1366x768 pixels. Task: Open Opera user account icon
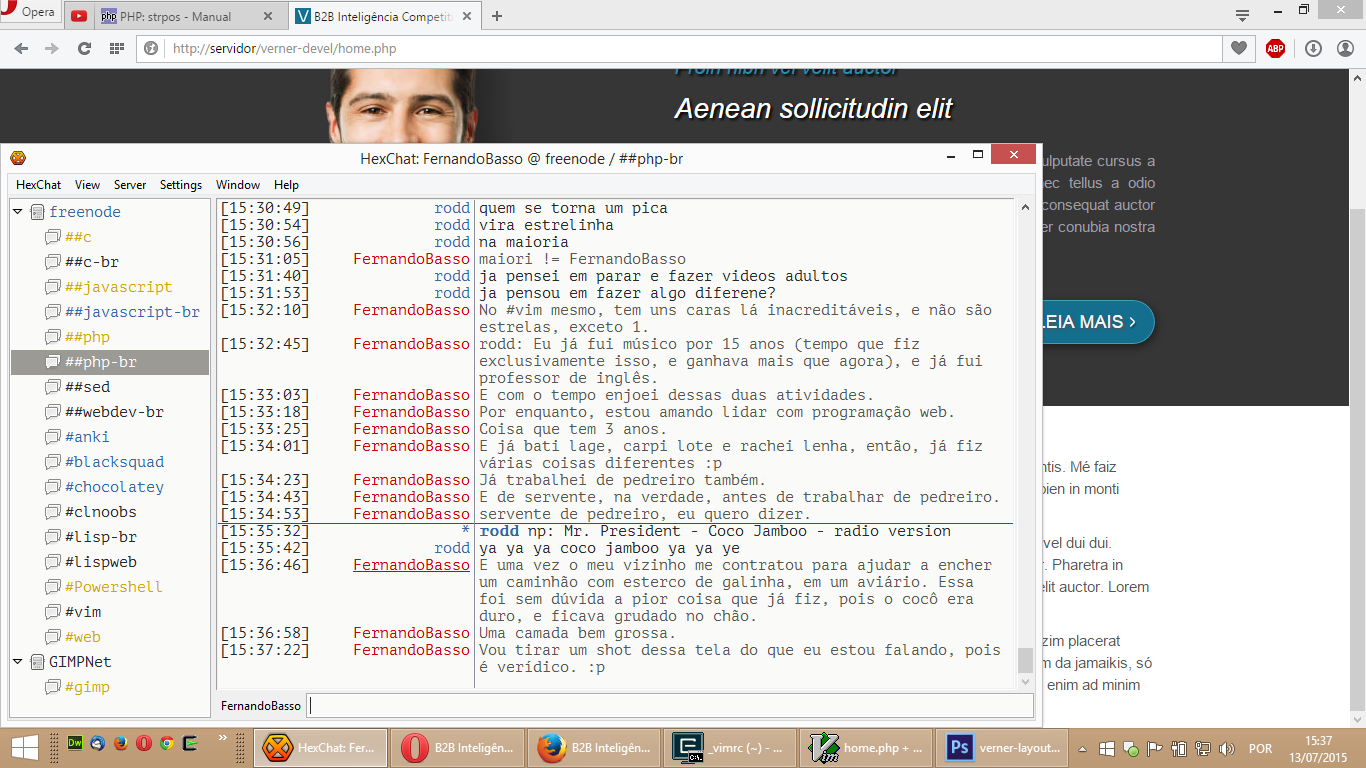1344,48
